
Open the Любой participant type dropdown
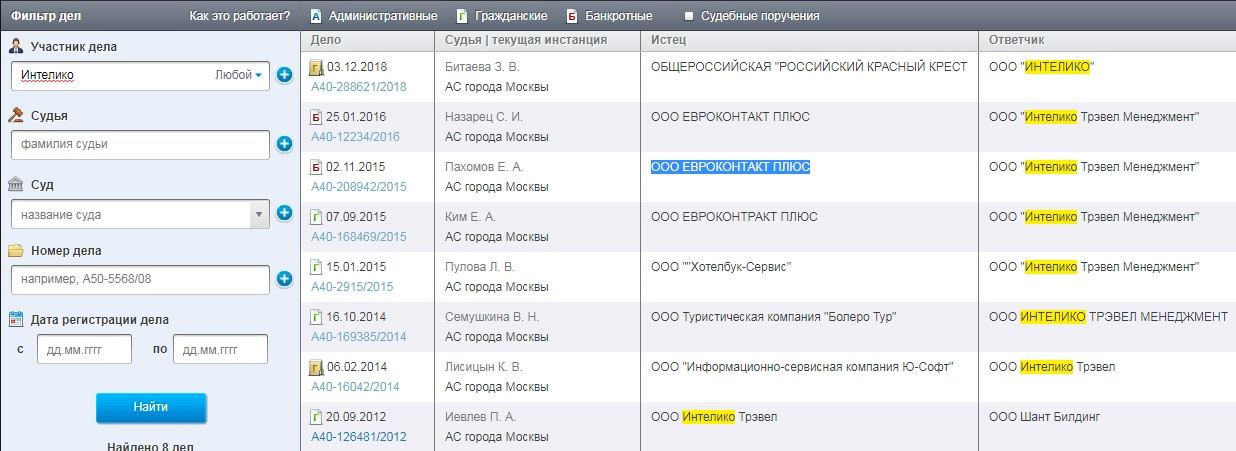click(x=239, y=75)
